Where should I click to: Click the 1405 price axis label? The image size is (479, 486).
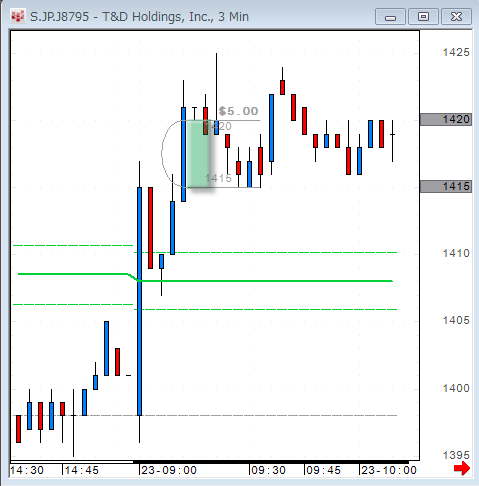coord(456,320)
